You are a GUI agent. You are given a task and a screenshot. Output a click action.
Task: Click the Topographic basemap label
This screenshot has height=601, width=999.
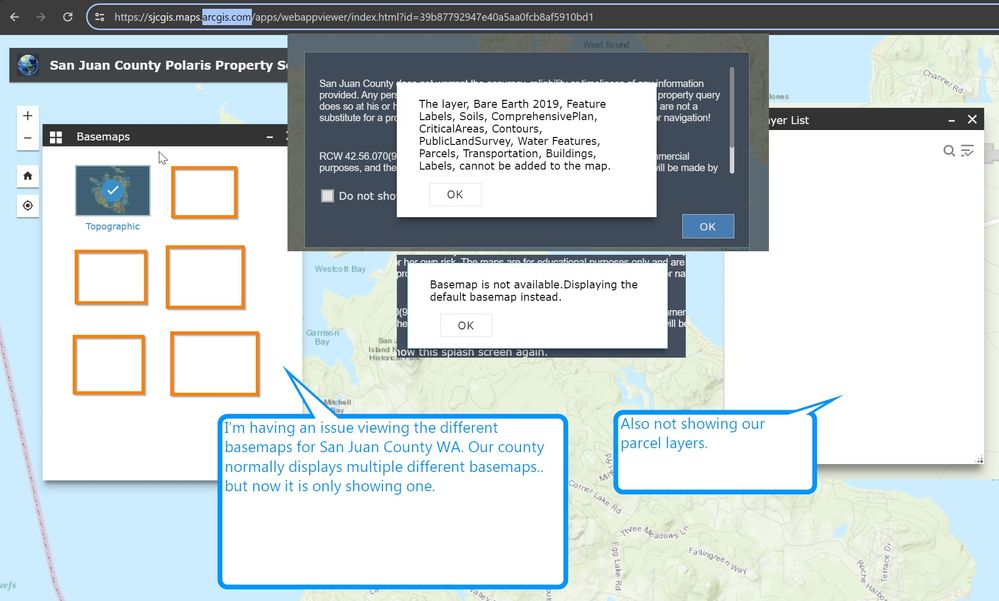tap(113, 226)
